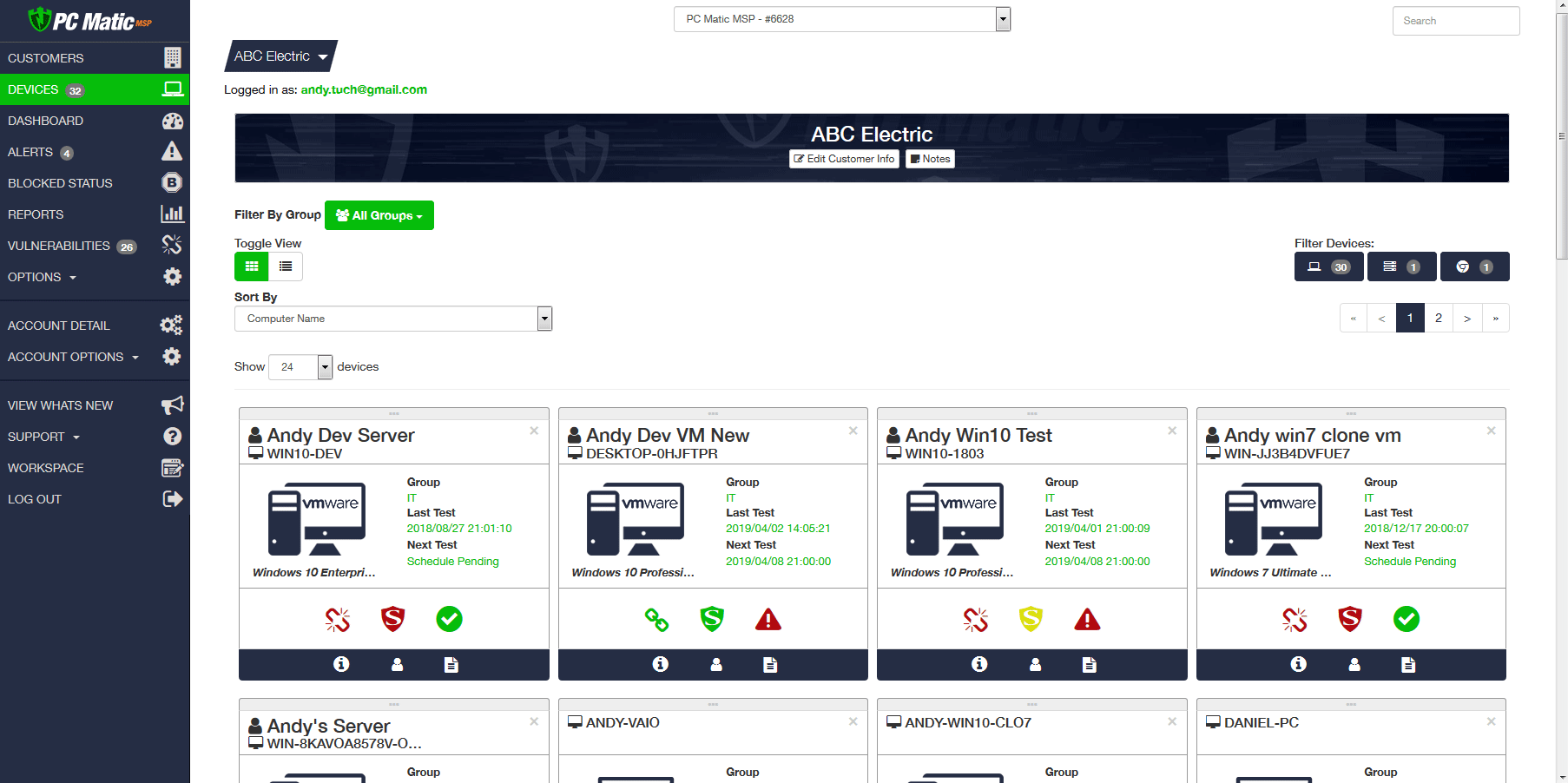The image size is (1568, 783).
Task: Click Edit Customer Info button
Action: pyautogui.click(x=844, y=159)
